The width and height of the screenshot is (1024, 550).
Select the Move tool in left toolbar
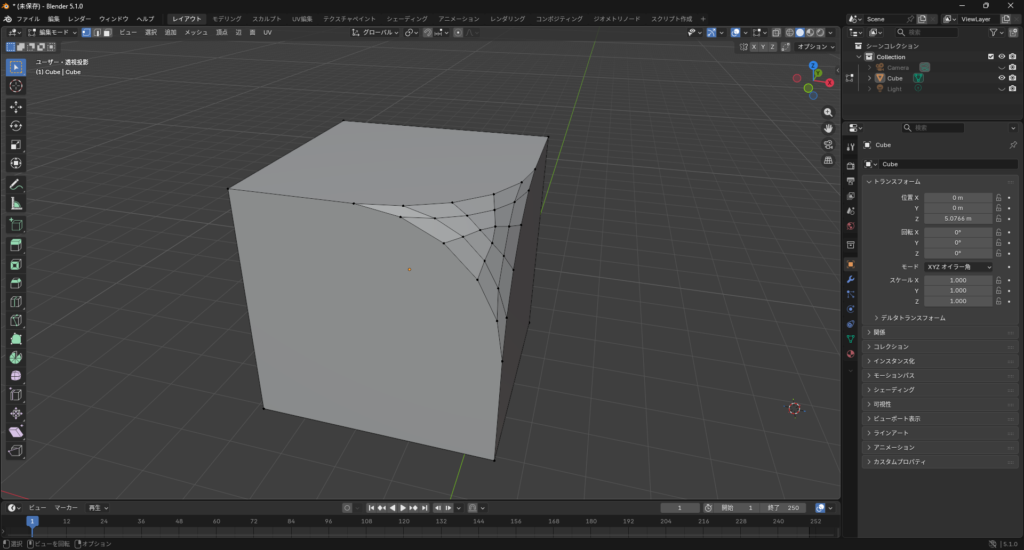pos(16,107)
